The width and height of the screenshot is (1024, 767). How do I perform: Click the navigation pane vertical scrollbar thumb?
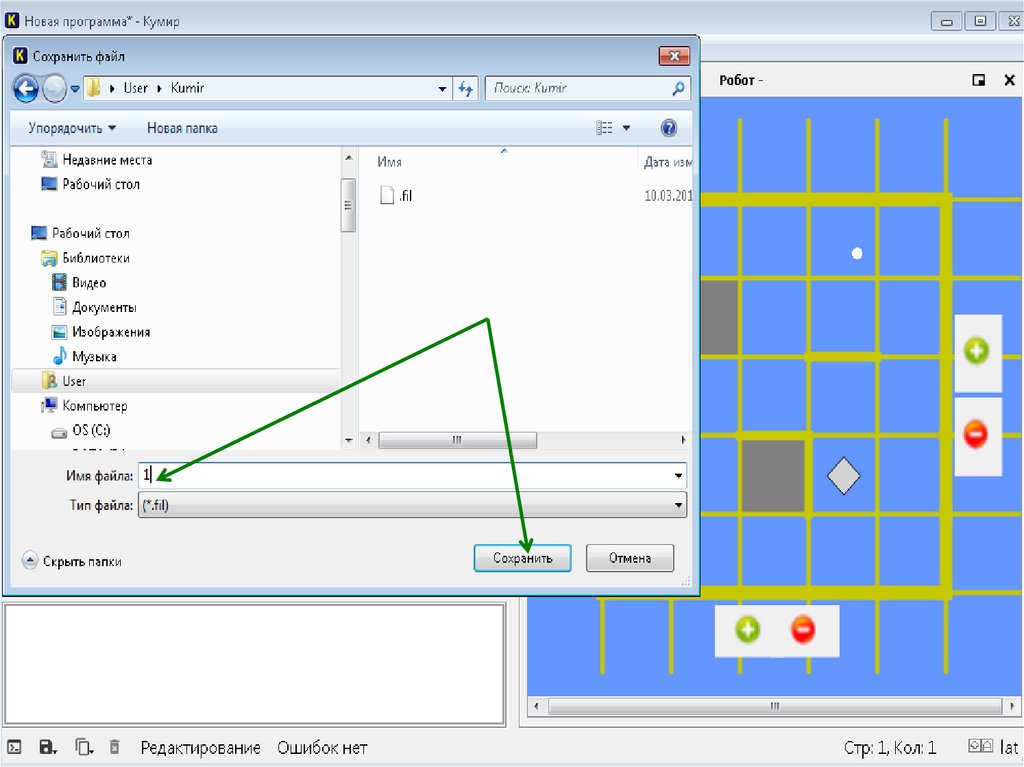pos(348,205)
